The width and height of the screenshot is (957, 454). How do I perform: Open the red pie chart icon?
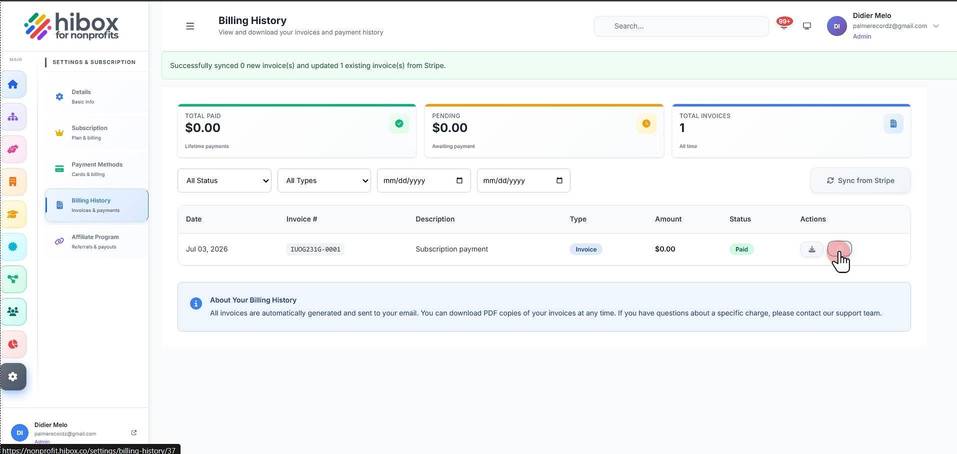13,344
